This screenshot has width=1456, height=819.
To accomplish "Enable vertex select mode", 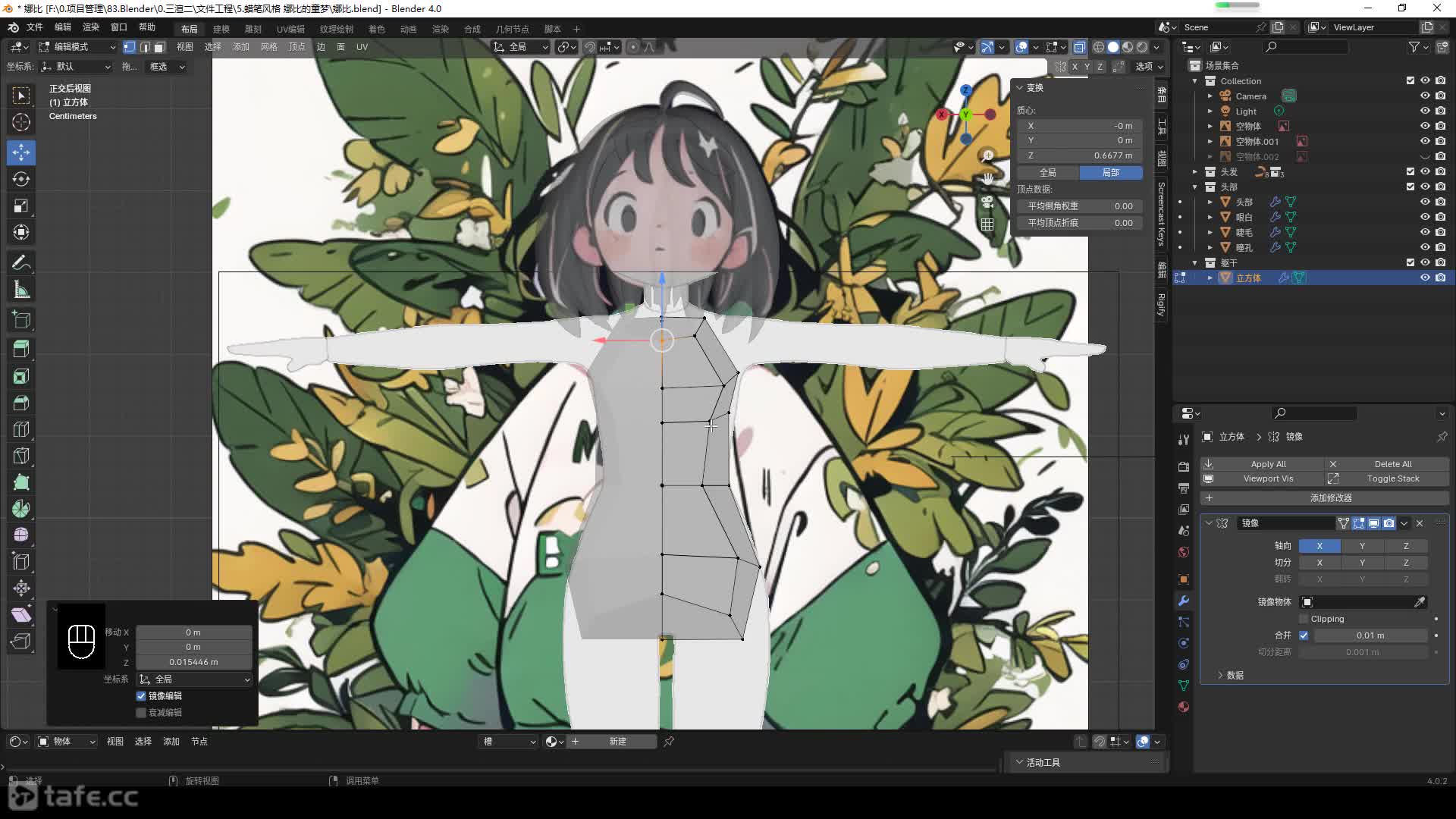I will pos(130,47).
